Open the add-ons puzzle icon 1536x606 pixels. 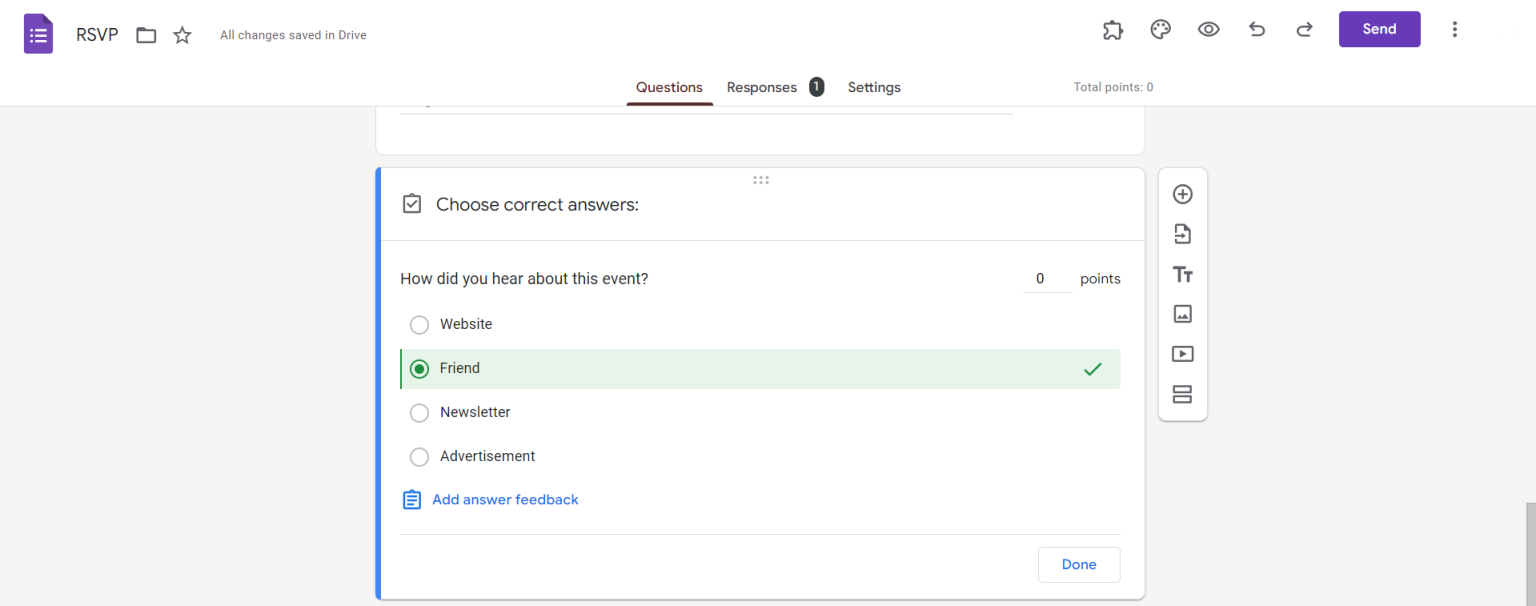click(1112, 30)
